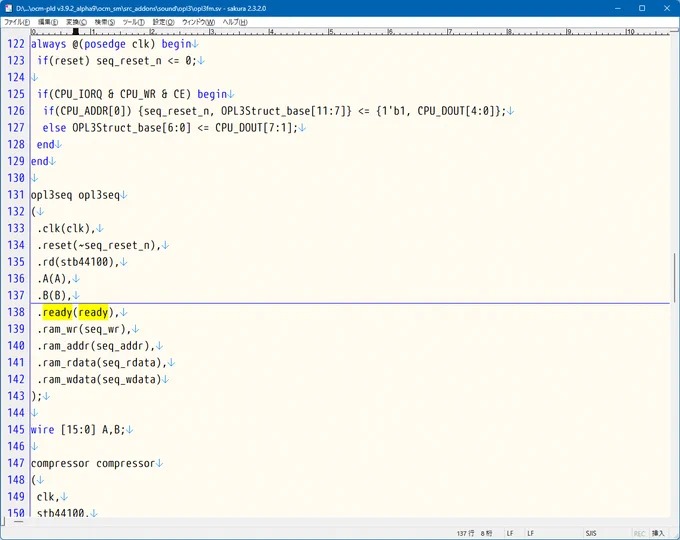Click the Sakura app icon in title bar
This screenshot has width=680, height=540.
(x=8, y=8)
